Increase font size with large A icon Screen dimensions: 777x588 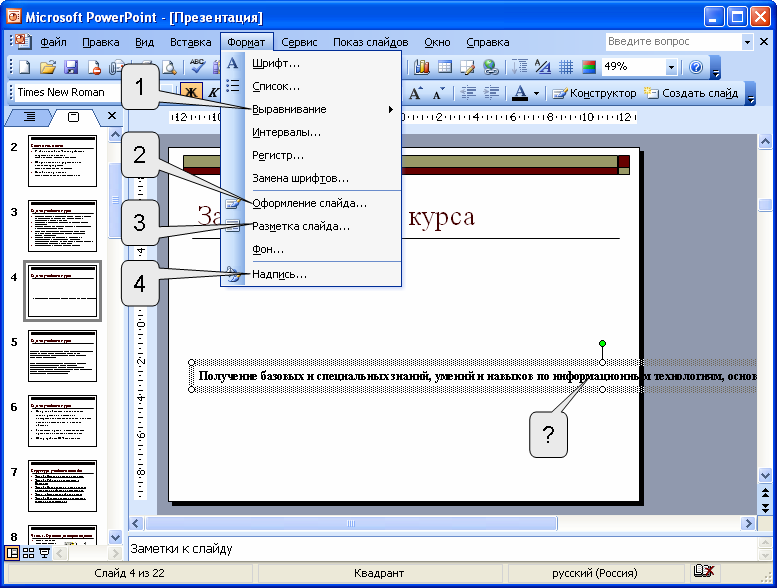coord(415,93)
